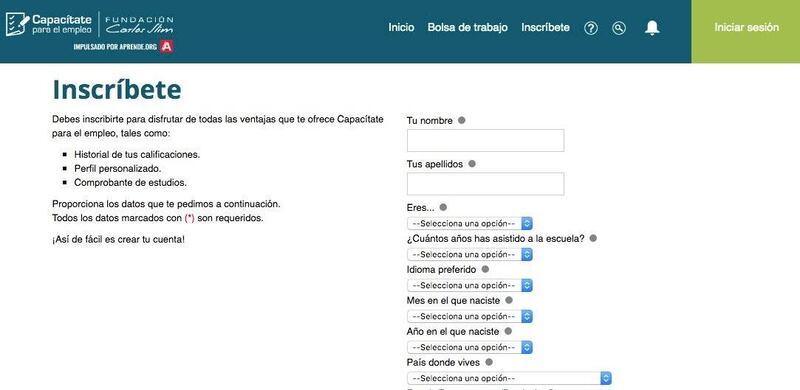Open Bolsa de trabajo menu item
The width and height of the screenshot is (800, 390).
[x=467, y=28]
